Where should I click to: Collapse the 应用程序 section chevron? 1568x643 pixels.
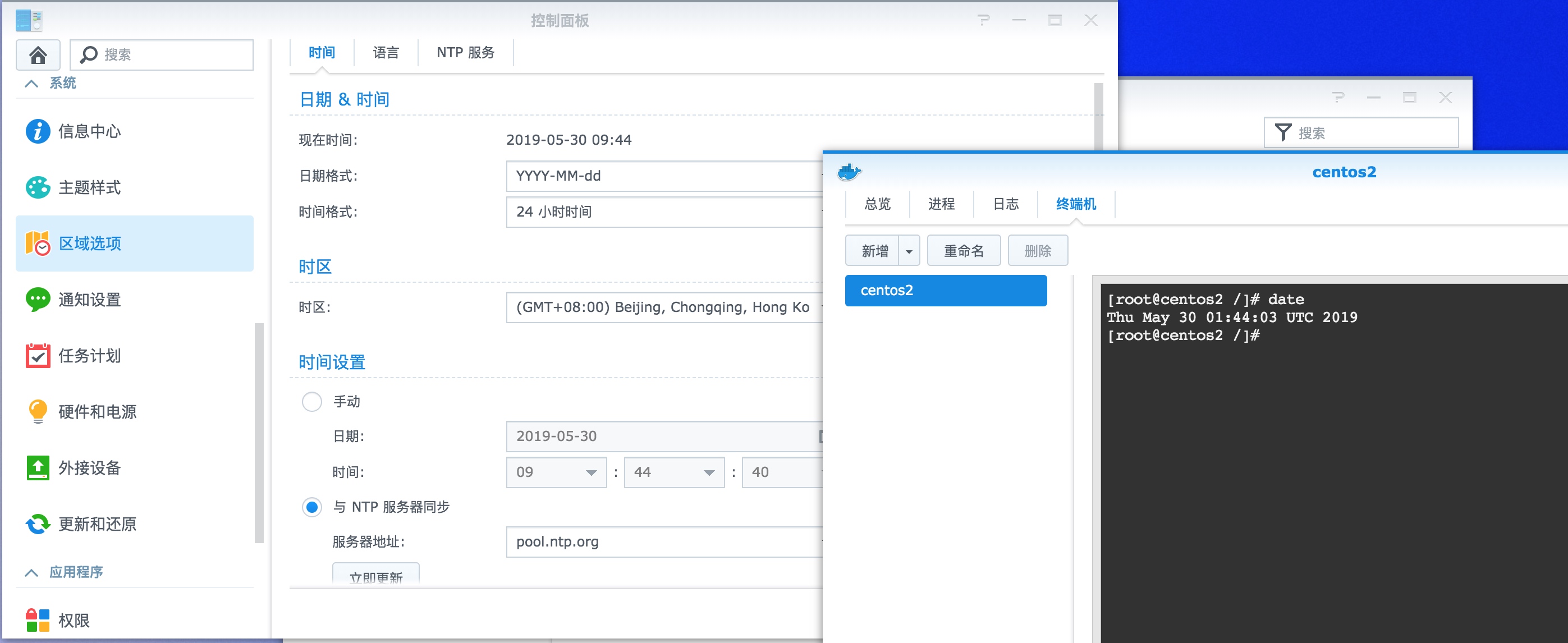31,572
